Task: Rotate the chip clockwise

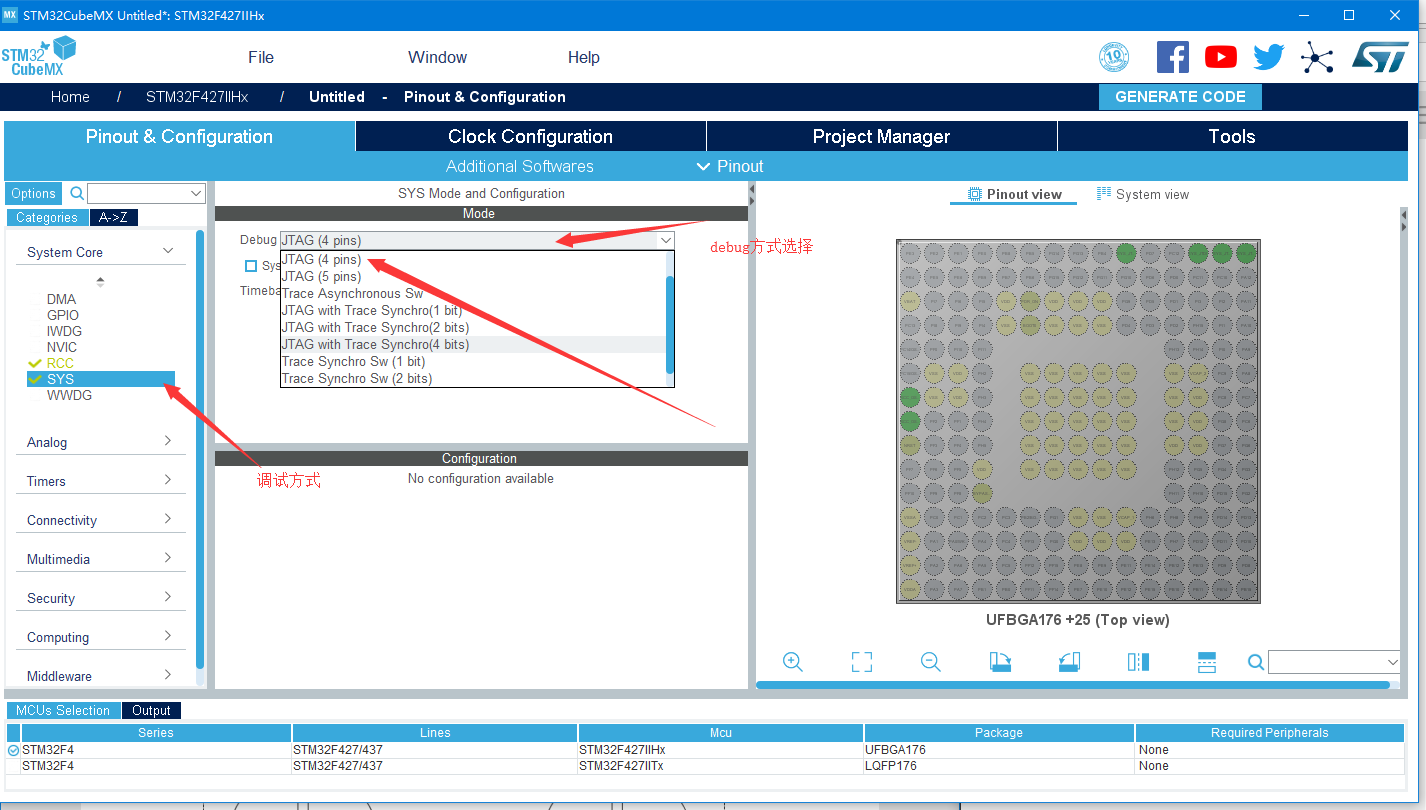Action: point(1000,662)
